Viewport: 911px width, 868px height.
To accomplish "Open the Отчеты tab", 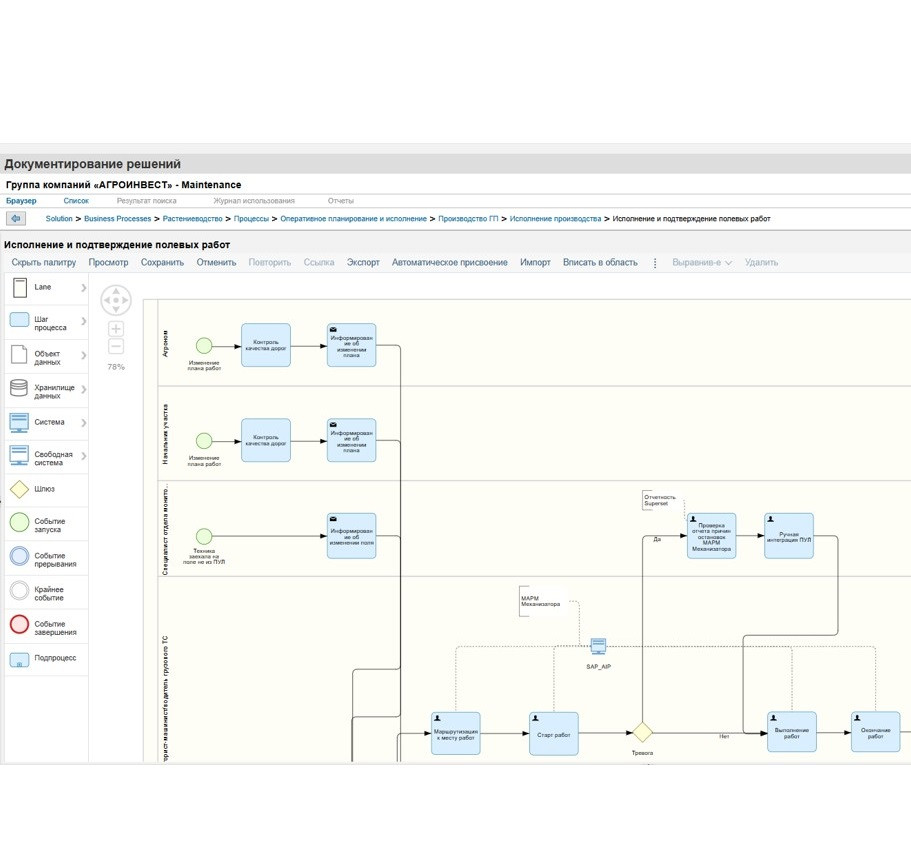I will click(x=341, y=201).
